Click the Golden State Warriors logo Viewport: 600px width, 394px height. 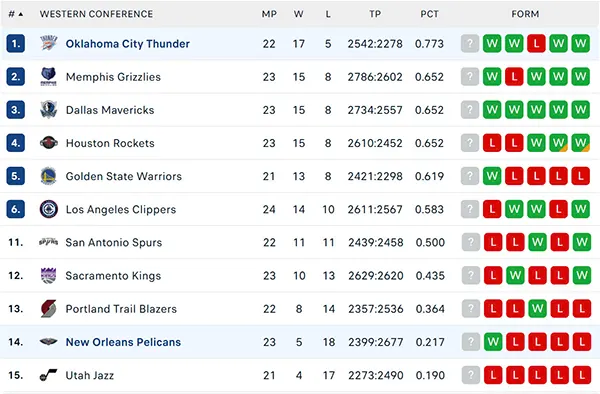(49, 176)
